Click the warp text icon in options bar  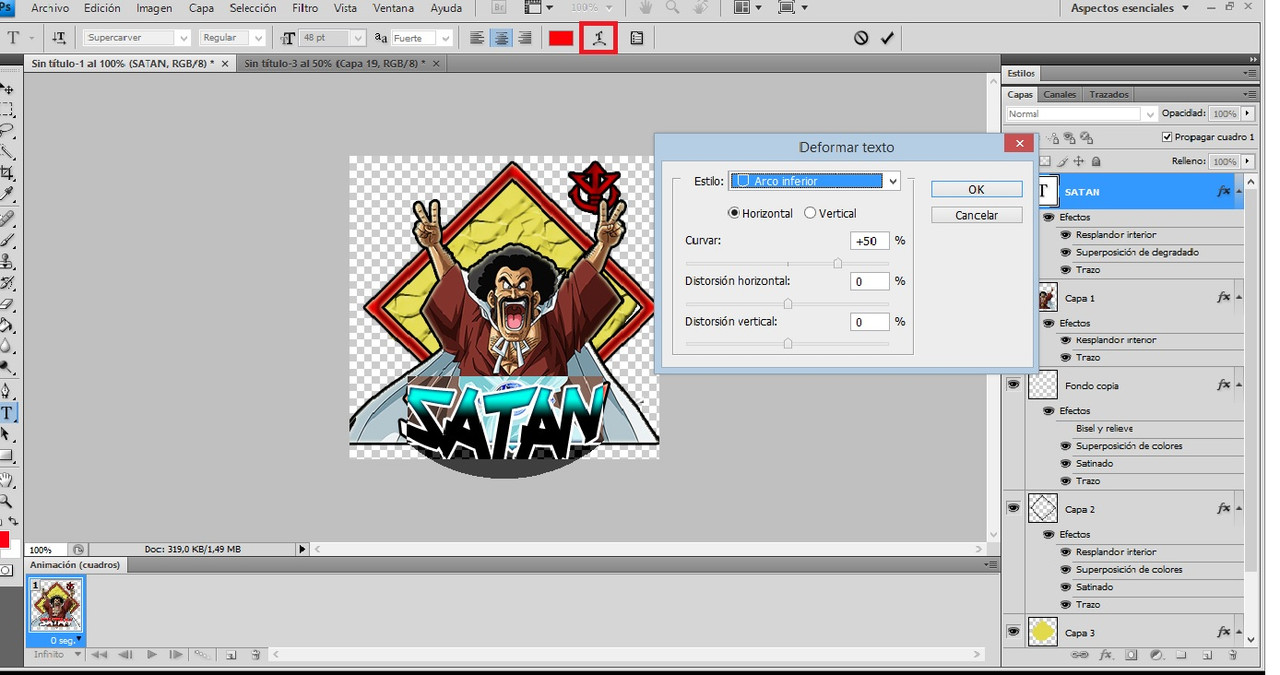click(x=598, y=38)
